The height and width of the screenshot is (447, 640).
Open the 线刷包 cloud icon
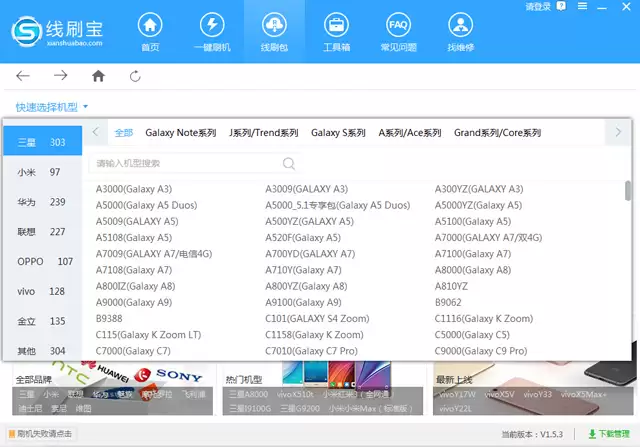click(x=274, y=25)
